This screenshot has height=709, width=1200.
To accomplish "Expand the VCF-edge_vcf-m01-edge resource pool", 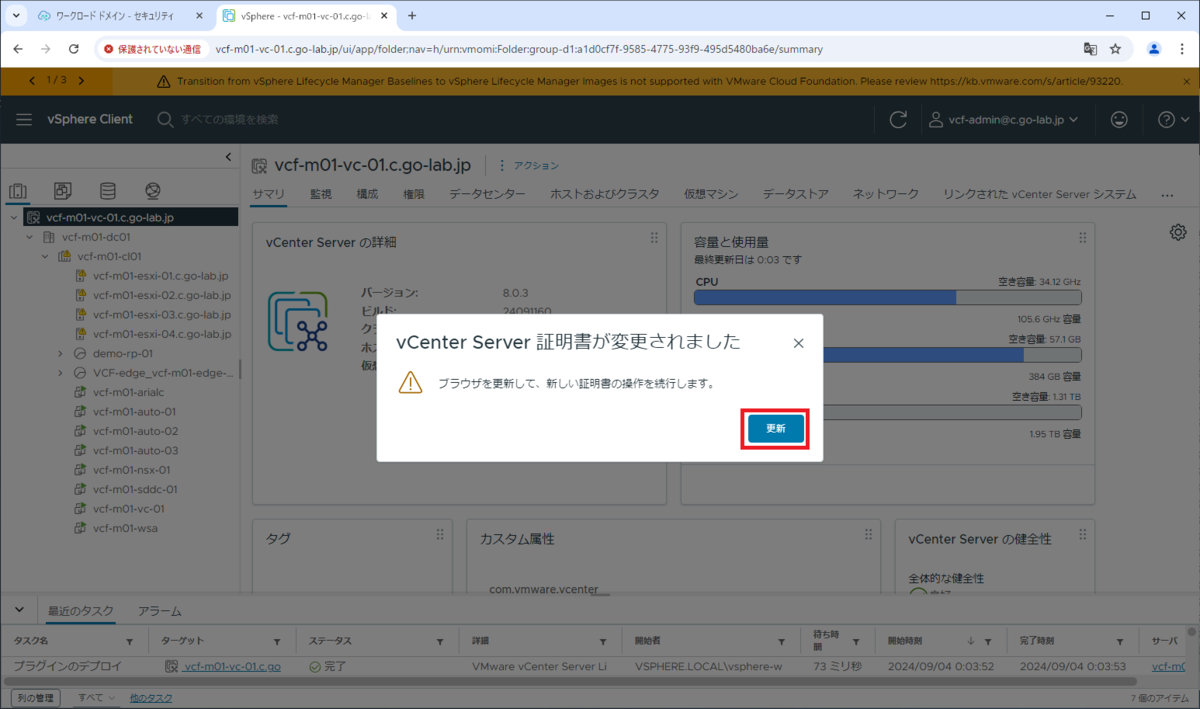I will coord(61,373).
